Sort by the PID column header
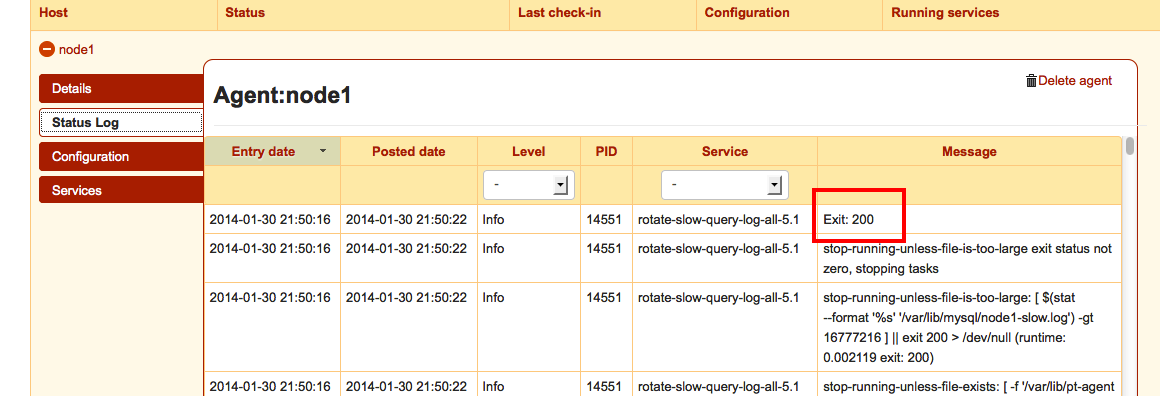The height and width of the screenshot is (396, 1160). 606,151
